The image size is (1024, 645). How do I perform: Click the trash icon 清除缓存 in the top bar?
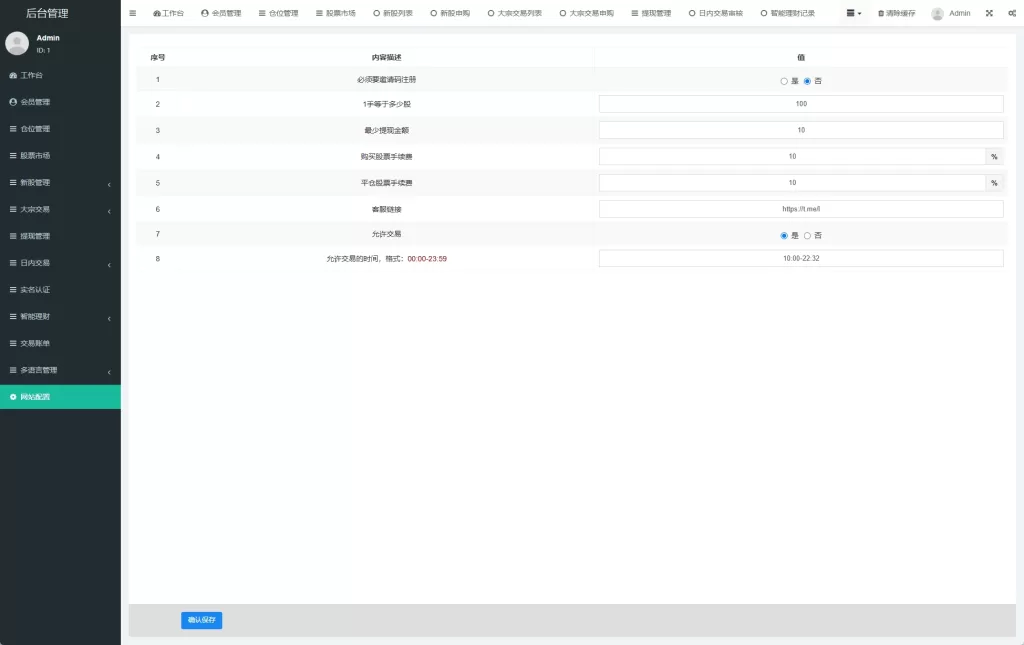(x=896, y=13)
